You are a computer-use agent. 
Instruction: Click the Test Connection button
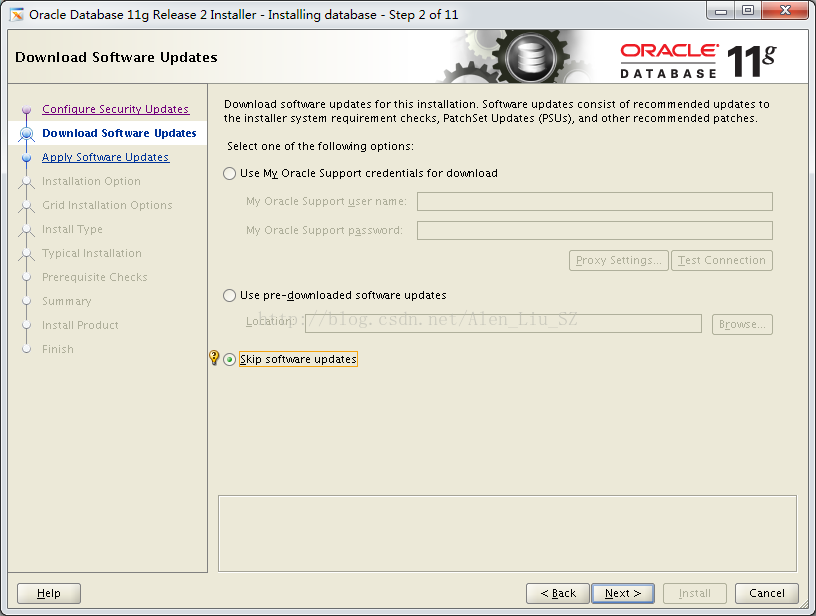click(x=722, y=261)
